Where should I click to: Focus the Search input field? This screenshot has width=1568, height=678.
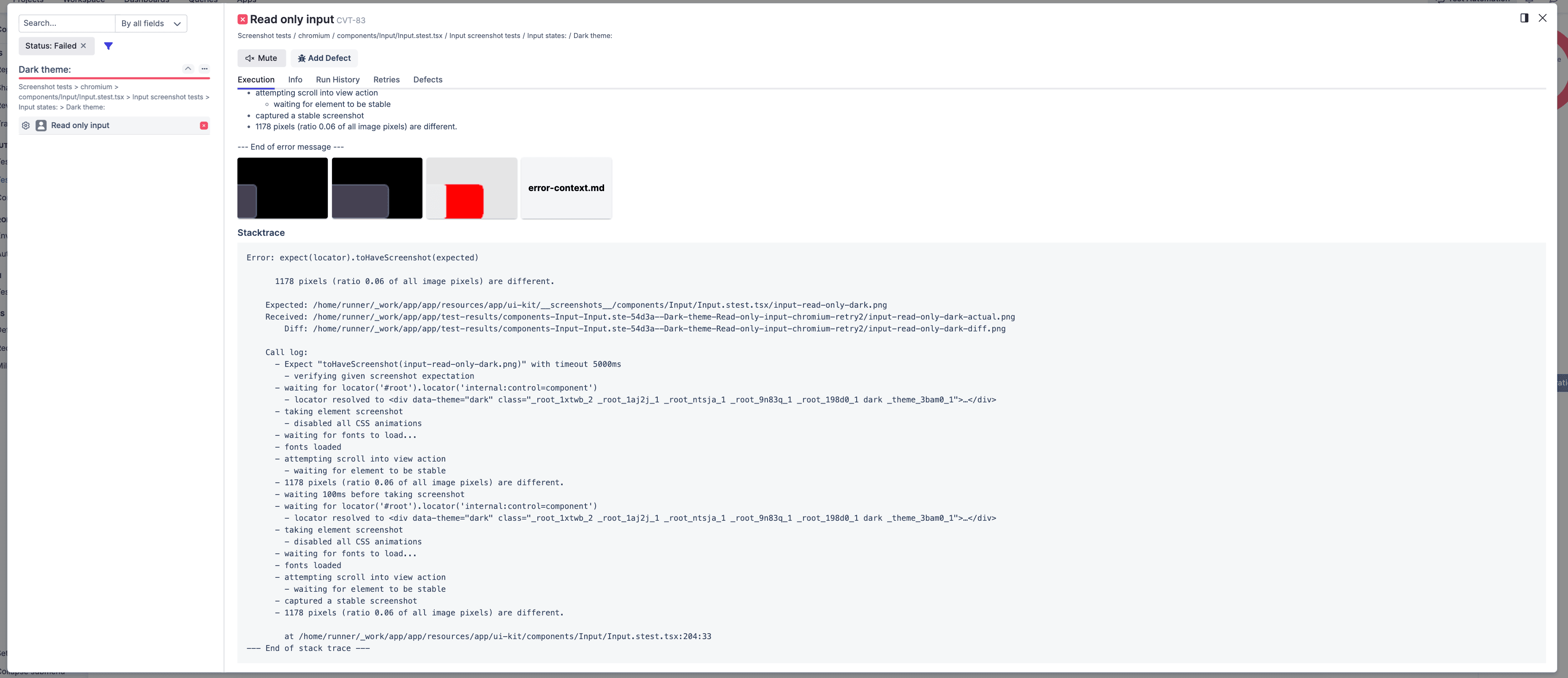click(x=67, y=23)
